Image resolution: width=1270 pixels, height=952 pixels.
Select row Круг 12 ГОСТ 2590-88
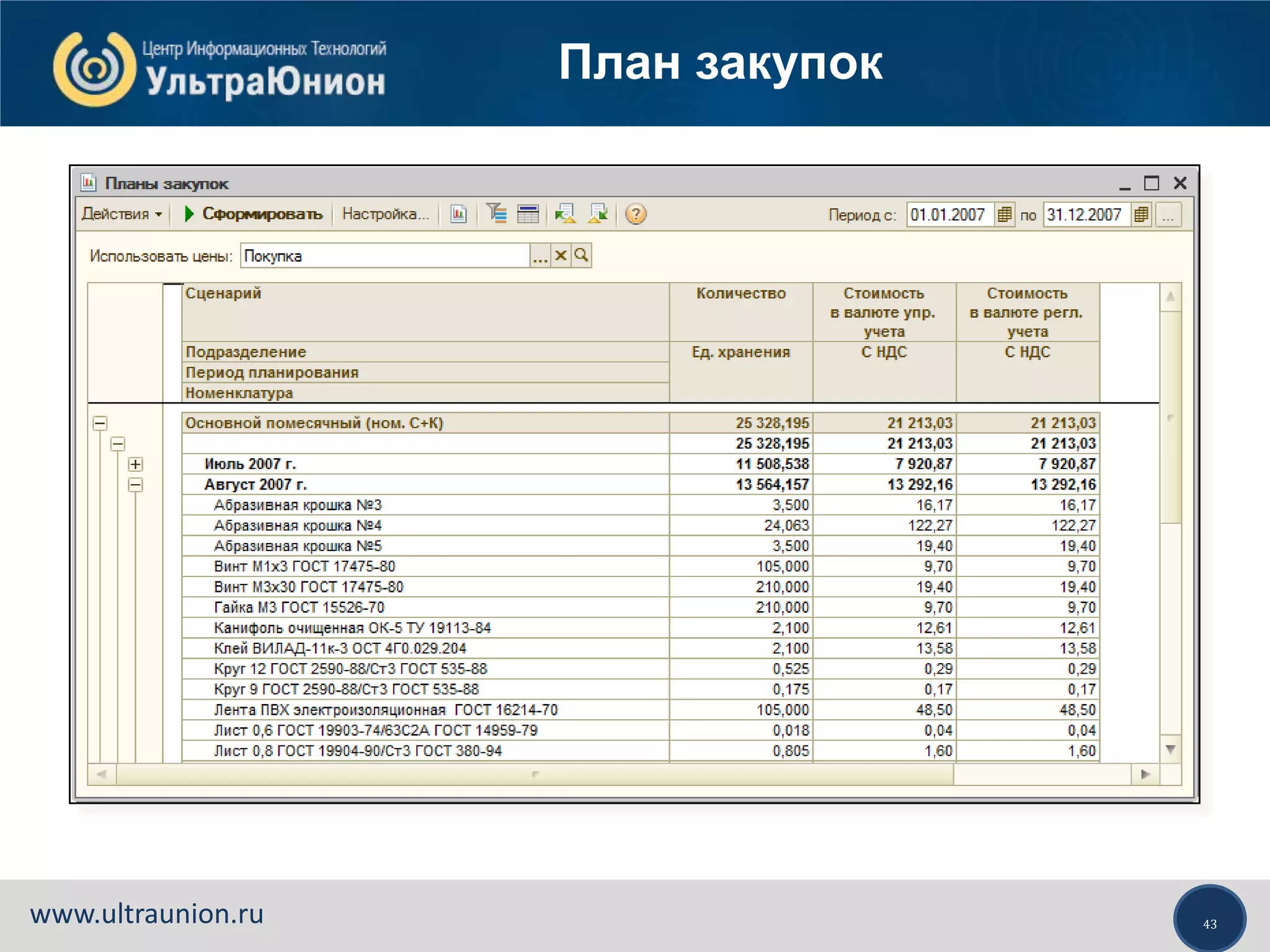[641, 669]
